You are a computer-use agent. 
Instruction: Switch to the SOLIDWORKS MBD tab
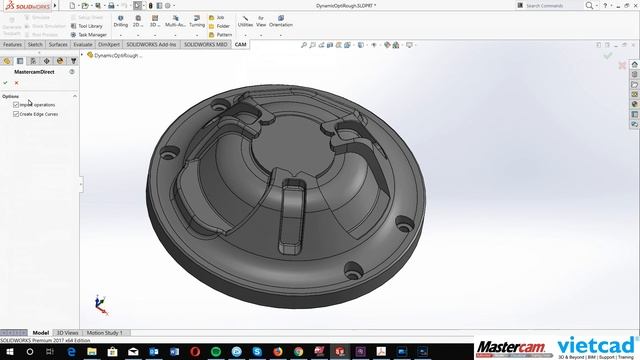[x=206, y=44]
